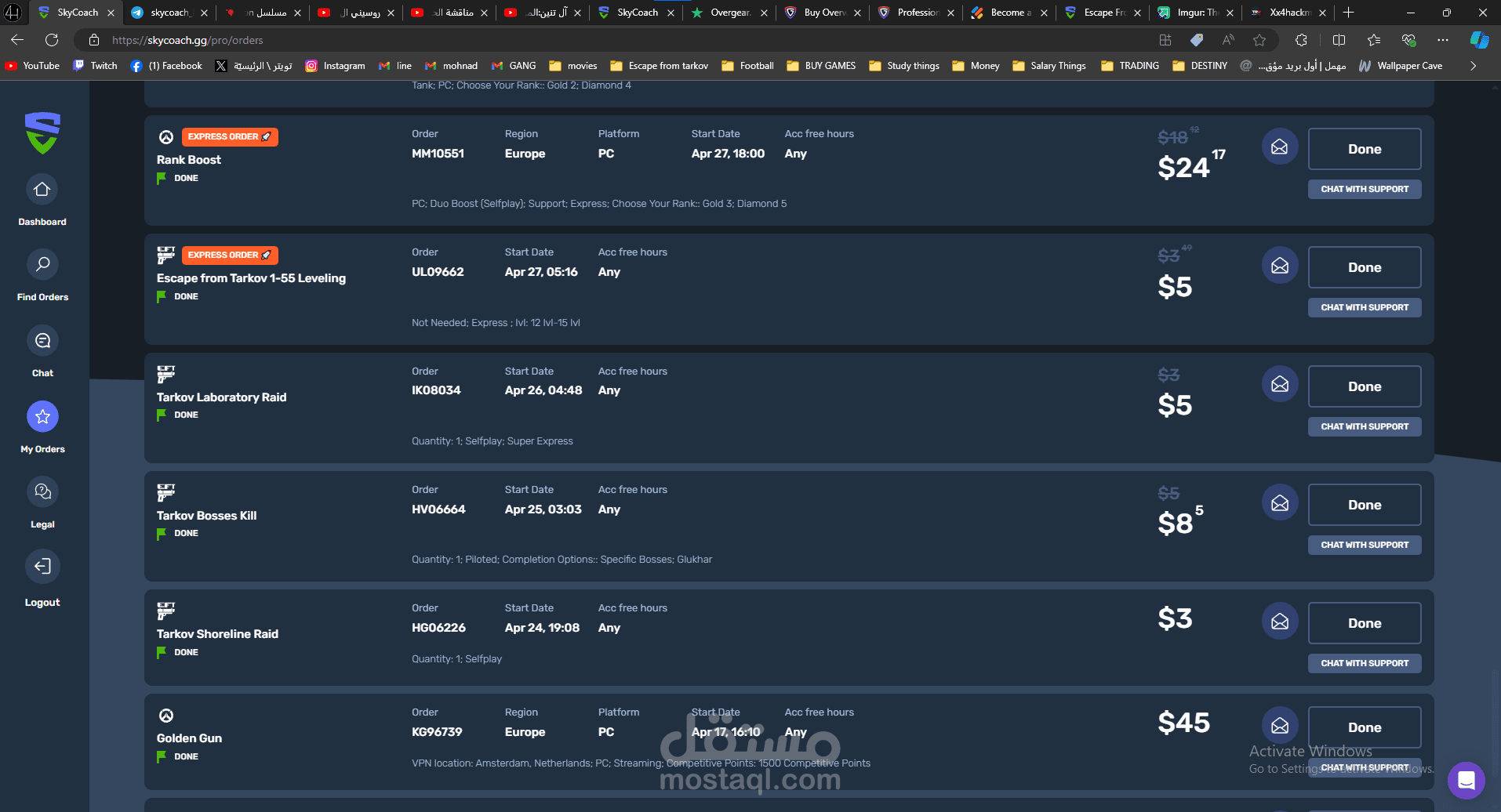Image resolution: width=1501 pixels, height=812 pixels.
Task: Show more bookmarks overflow chevron
Action: [x=1473, y=66]
